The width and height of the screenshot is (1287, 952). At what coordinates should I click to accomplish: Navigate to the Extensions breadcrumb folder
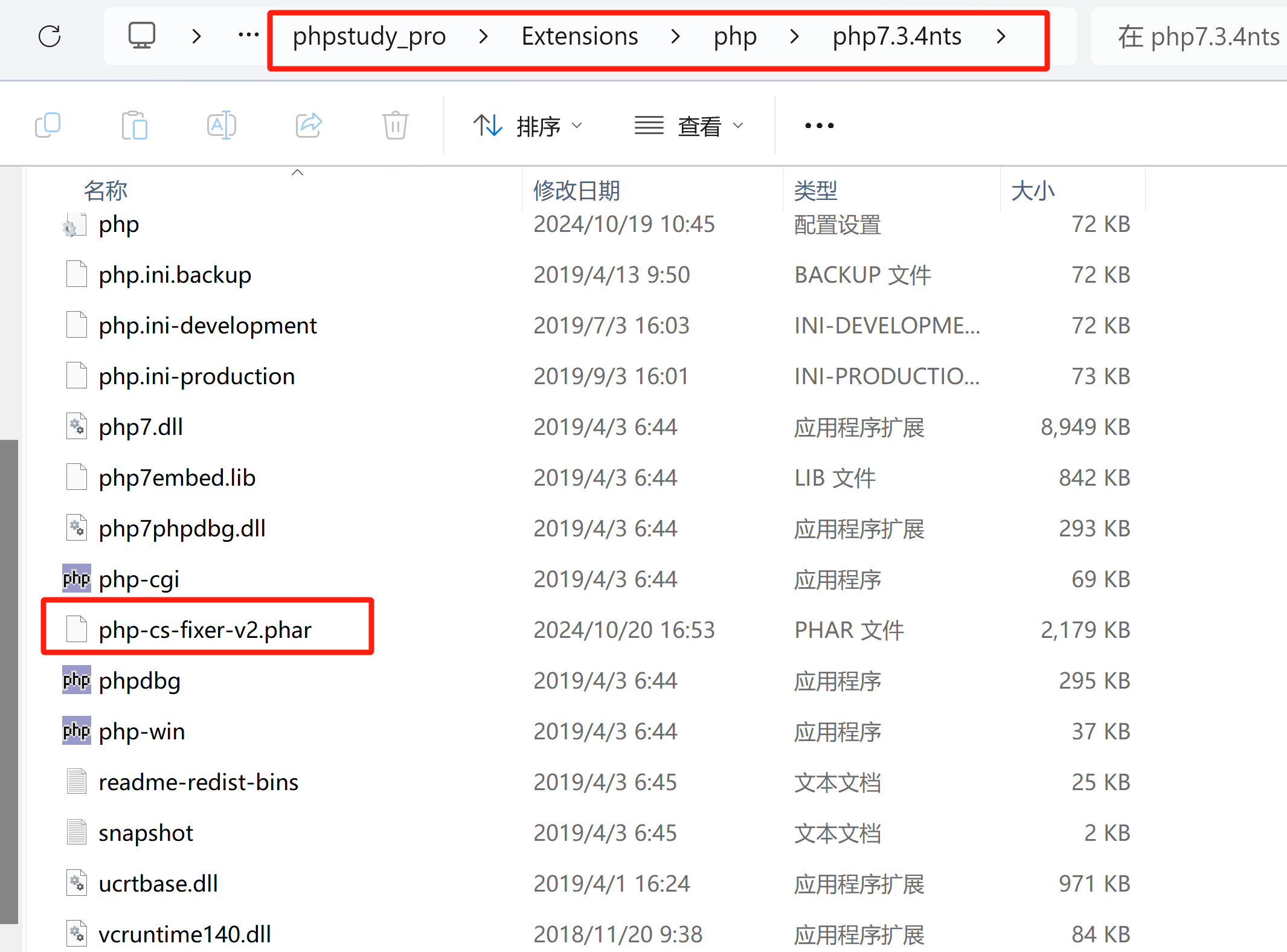[x=579, y=36]
